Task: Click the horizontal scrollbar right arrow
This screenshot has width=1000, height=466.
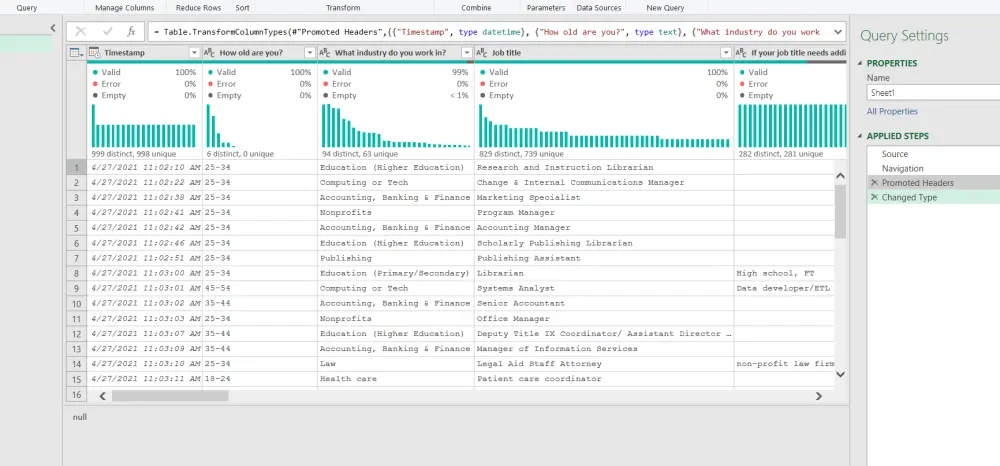Action: pyautogui.click(x=819, y=396)
